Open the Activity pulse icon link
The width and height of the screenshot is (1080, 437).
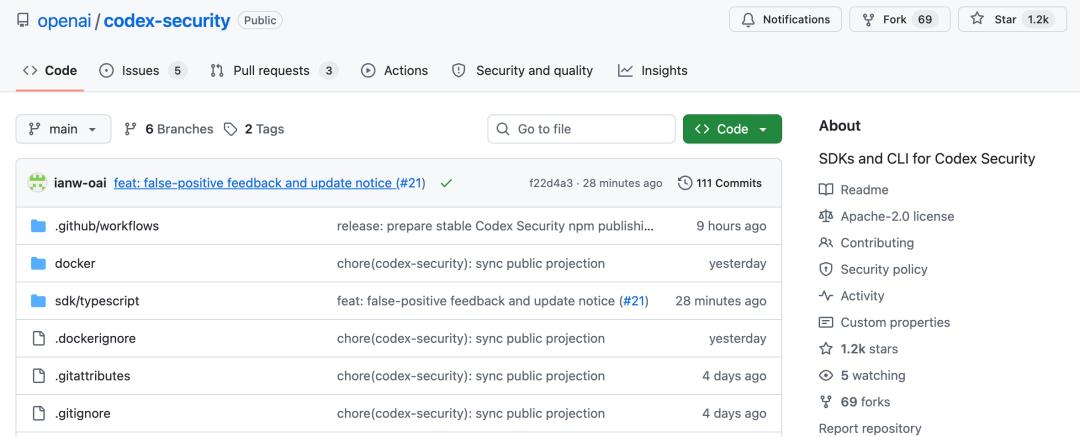[826, 296]
